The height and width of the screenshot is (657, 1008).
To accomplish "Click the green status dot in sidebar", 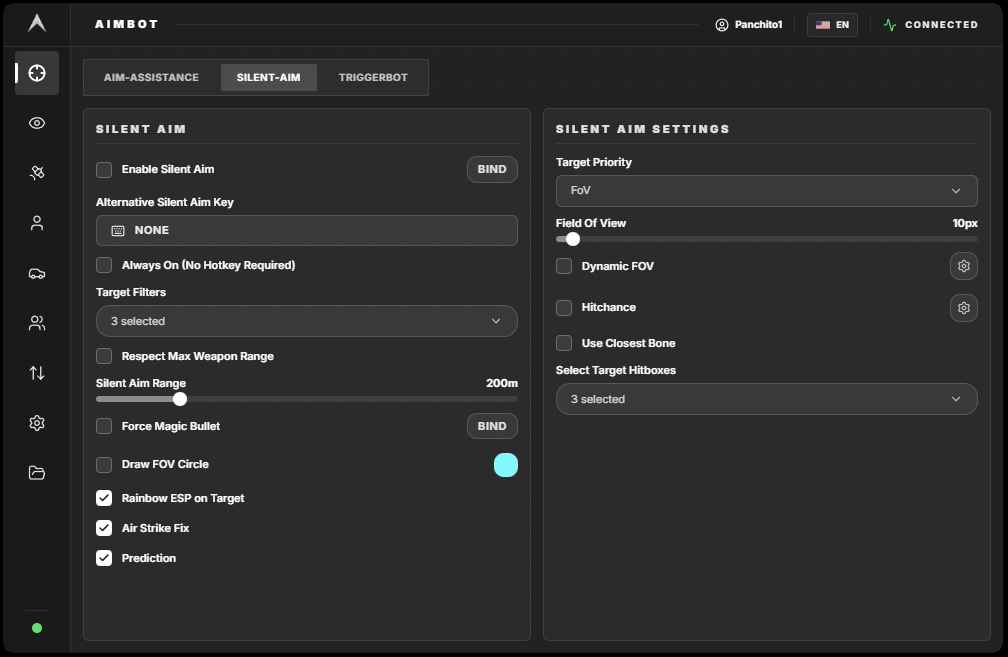I will point(37,628).
